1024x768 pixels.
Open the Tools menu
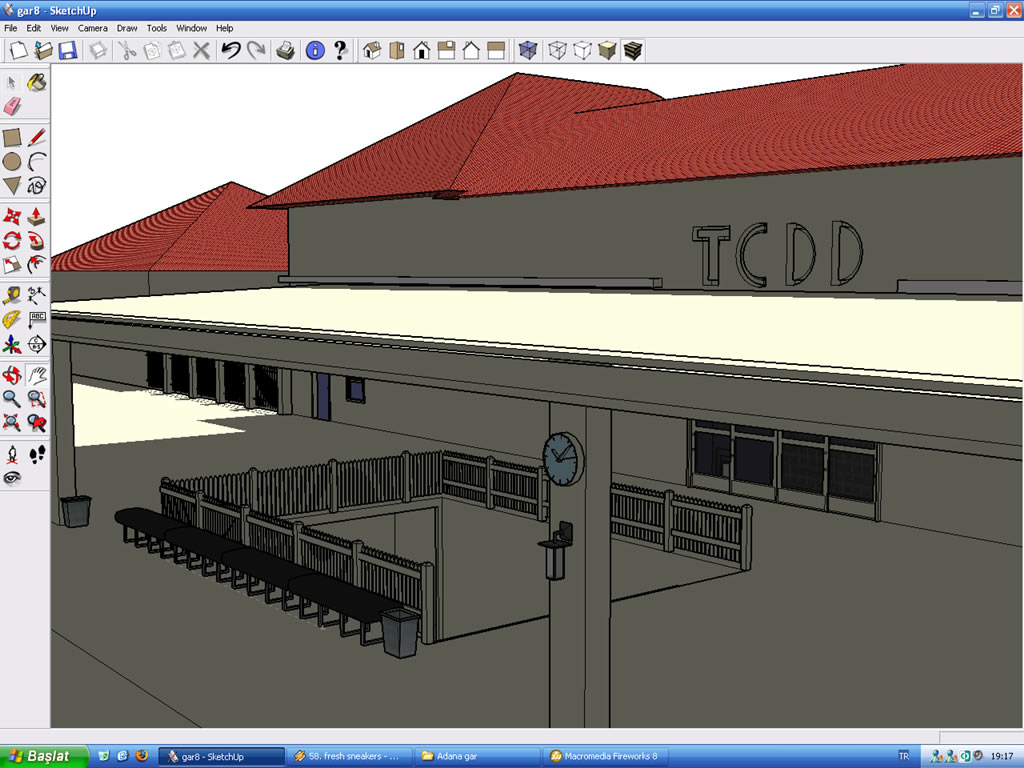point(157,28)
